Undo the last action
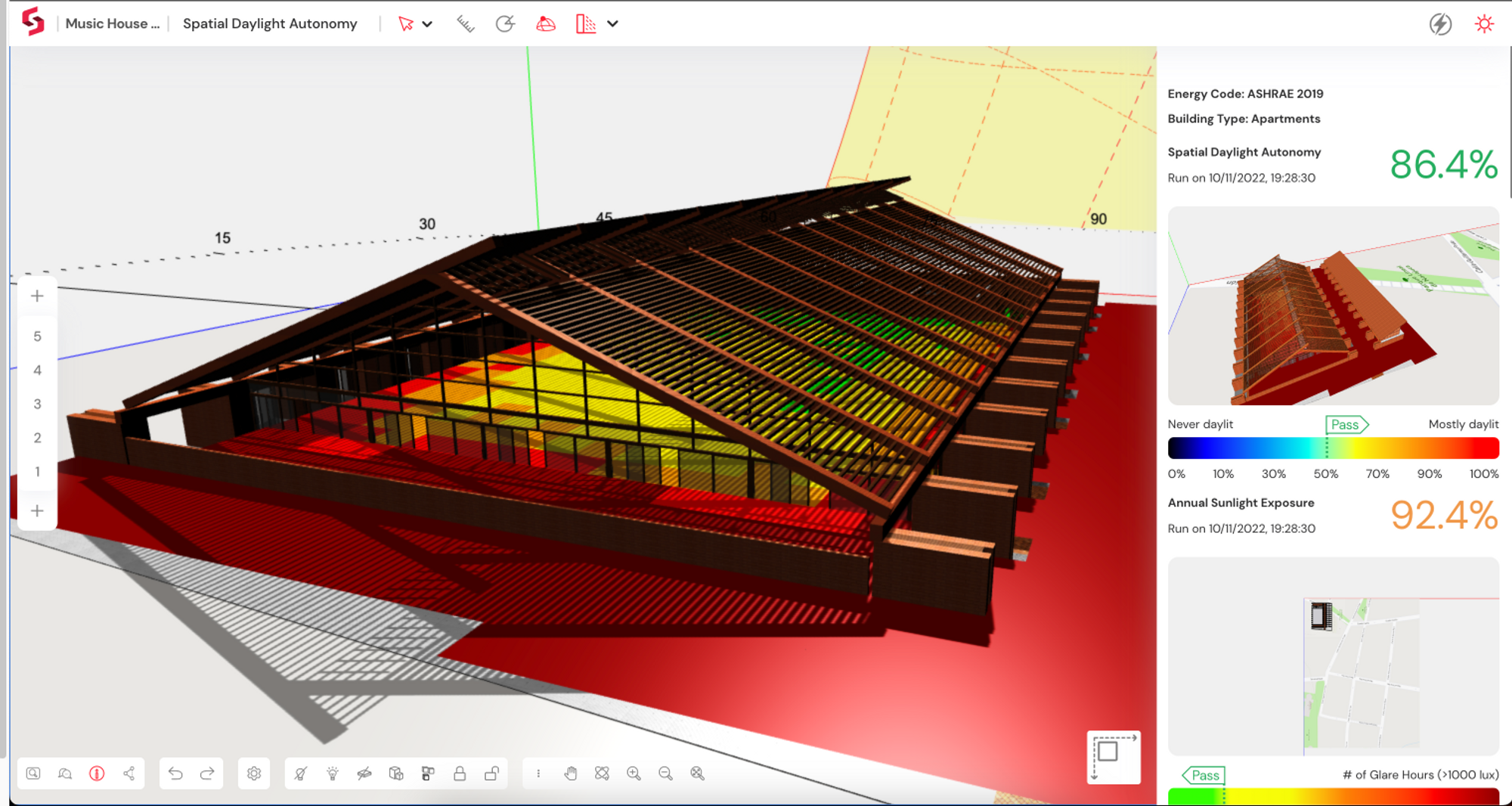Image resolution: width=1512 pixels, height=806 pixels. [x=175, y=773]
